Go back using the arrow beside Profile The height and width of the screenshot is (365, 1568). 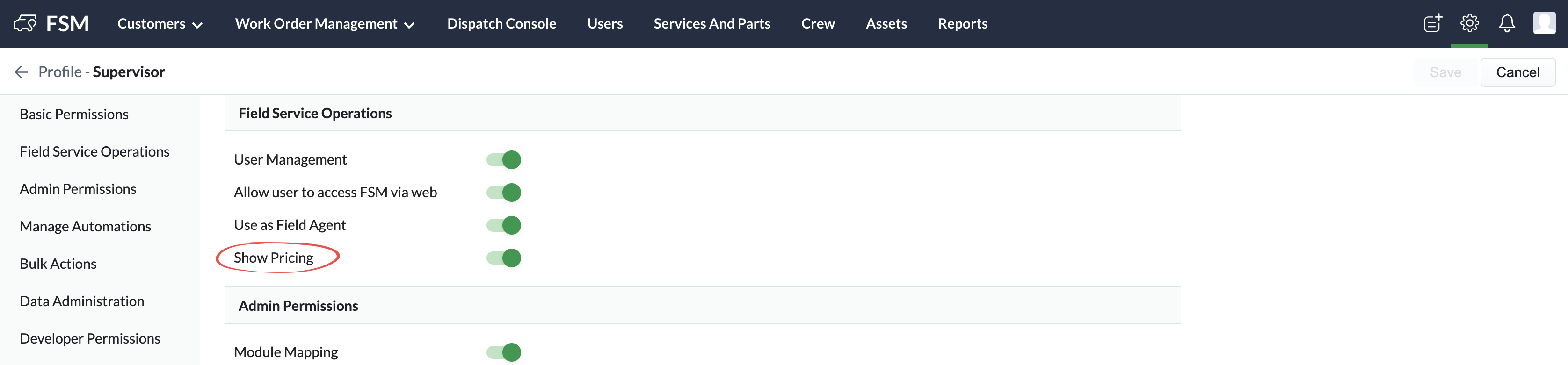pyautogui.click(x=22, y=72)
